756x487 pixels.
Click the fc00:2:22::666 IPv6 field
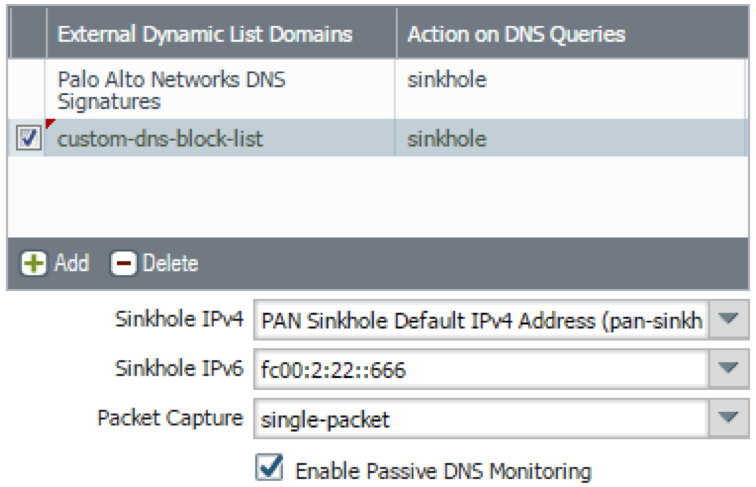(x=480, y=370)
